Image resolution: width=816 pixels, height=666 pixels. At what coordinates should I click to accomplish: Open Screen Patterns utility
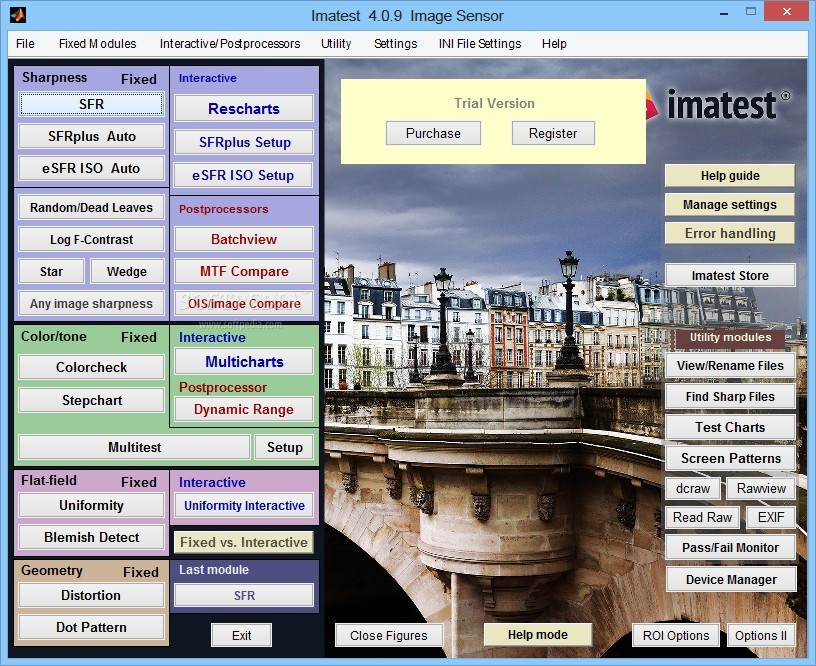pyautogui.click(x=730, y=458)
